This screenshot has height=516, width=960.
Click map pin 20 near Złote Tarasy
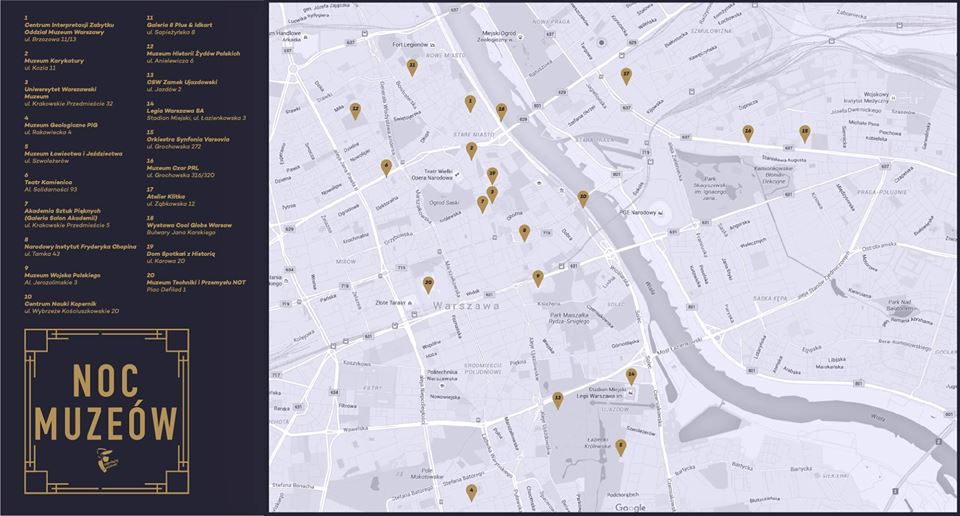pos(428,284)
